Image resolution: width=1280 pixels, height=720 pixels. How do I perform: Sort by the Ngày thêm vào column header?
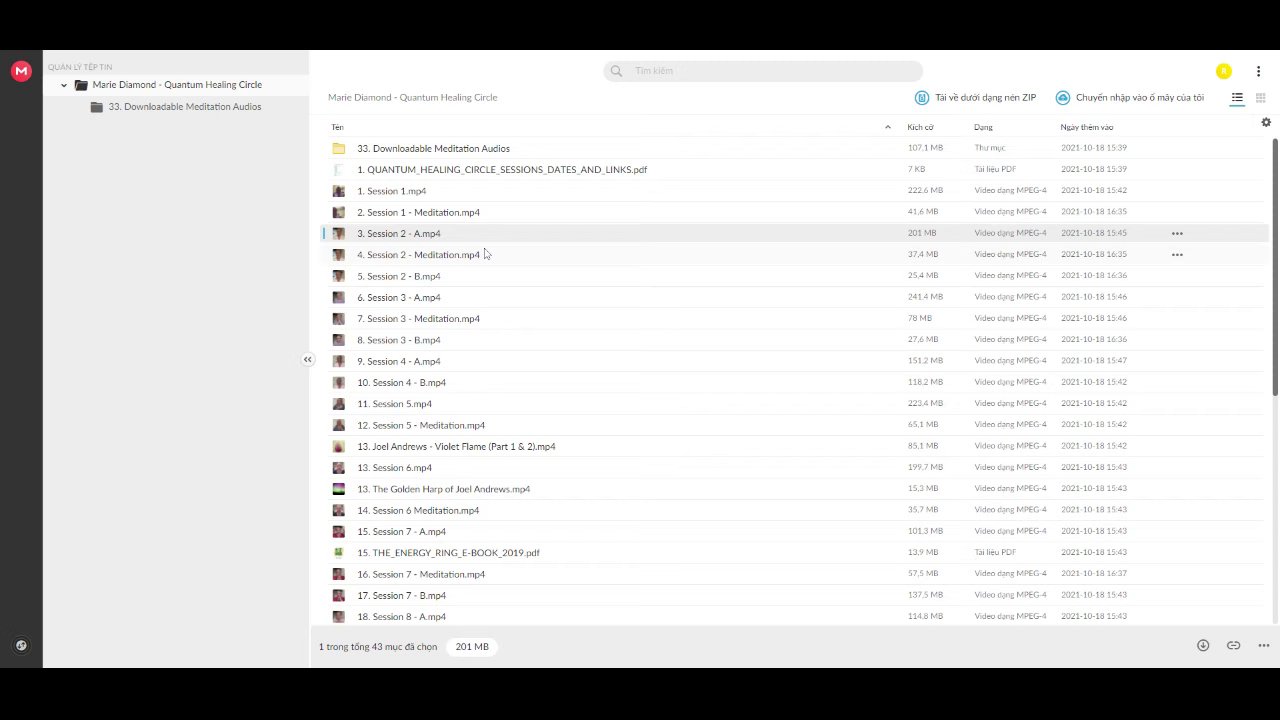[x=1087, y=128]
